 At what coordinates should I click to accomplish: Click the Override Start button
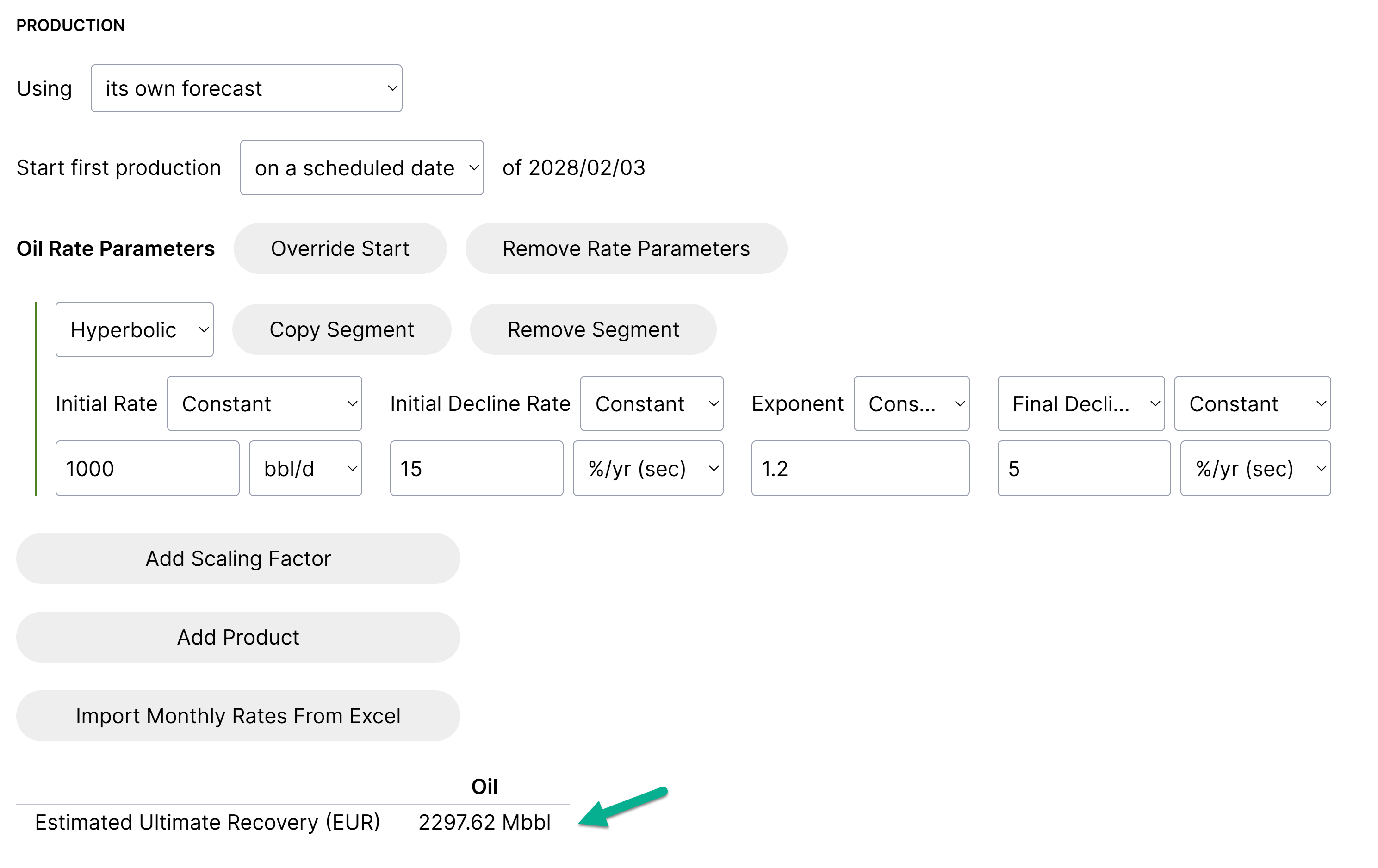pyautogui.click(x=340, y=248)
